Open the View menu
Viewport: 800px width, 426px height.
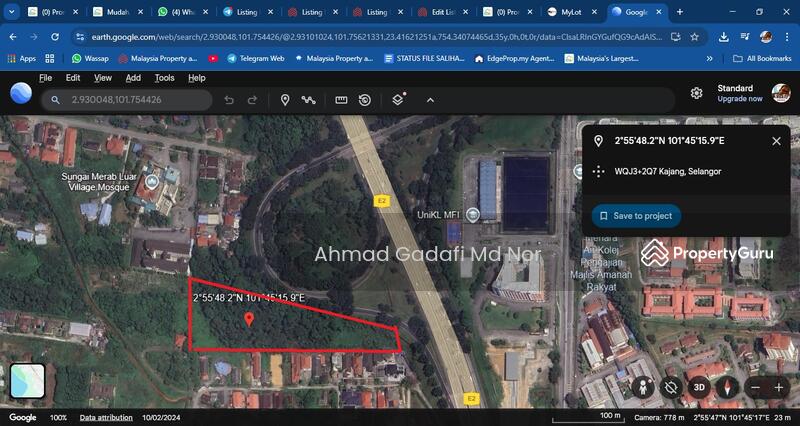pyautogui.click(x=103, y=78)
